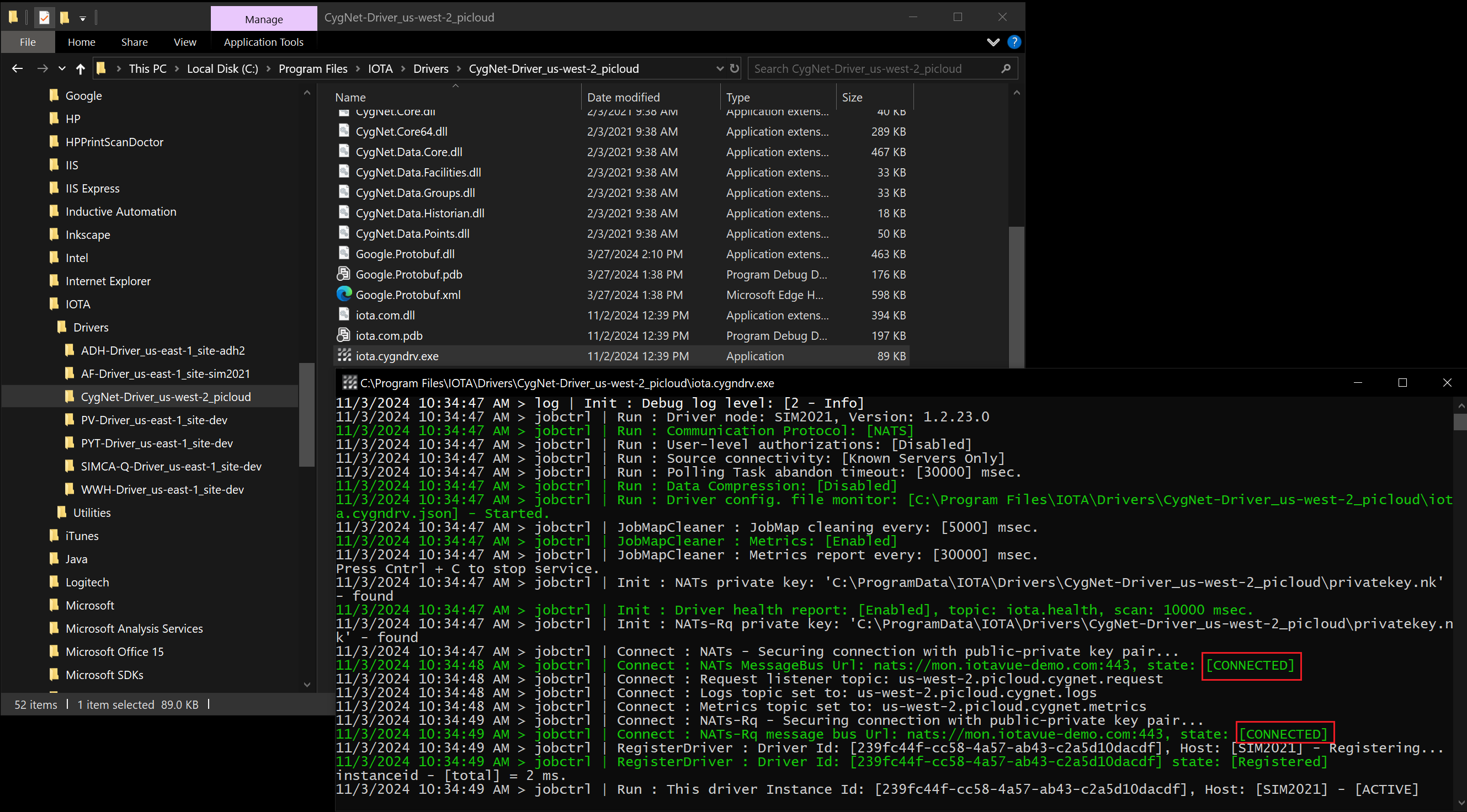Select CygNet-Driver_us-west-2_picloud tree folder
The width and height of the screenshot is (1467, 812).
tap(165, 397)
